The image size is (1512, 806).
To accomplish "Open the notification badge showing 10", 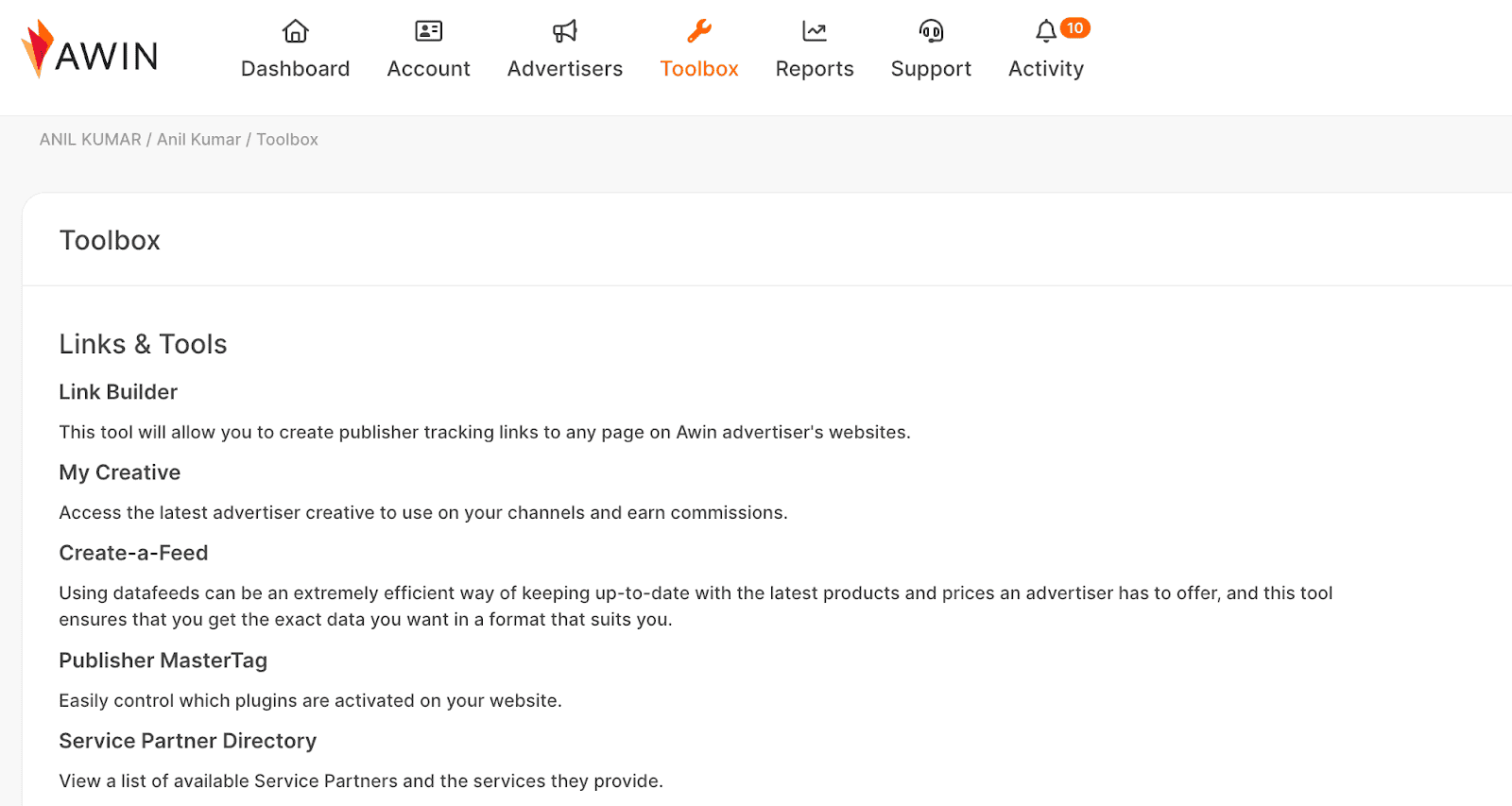I will [x=1074, y=28].
